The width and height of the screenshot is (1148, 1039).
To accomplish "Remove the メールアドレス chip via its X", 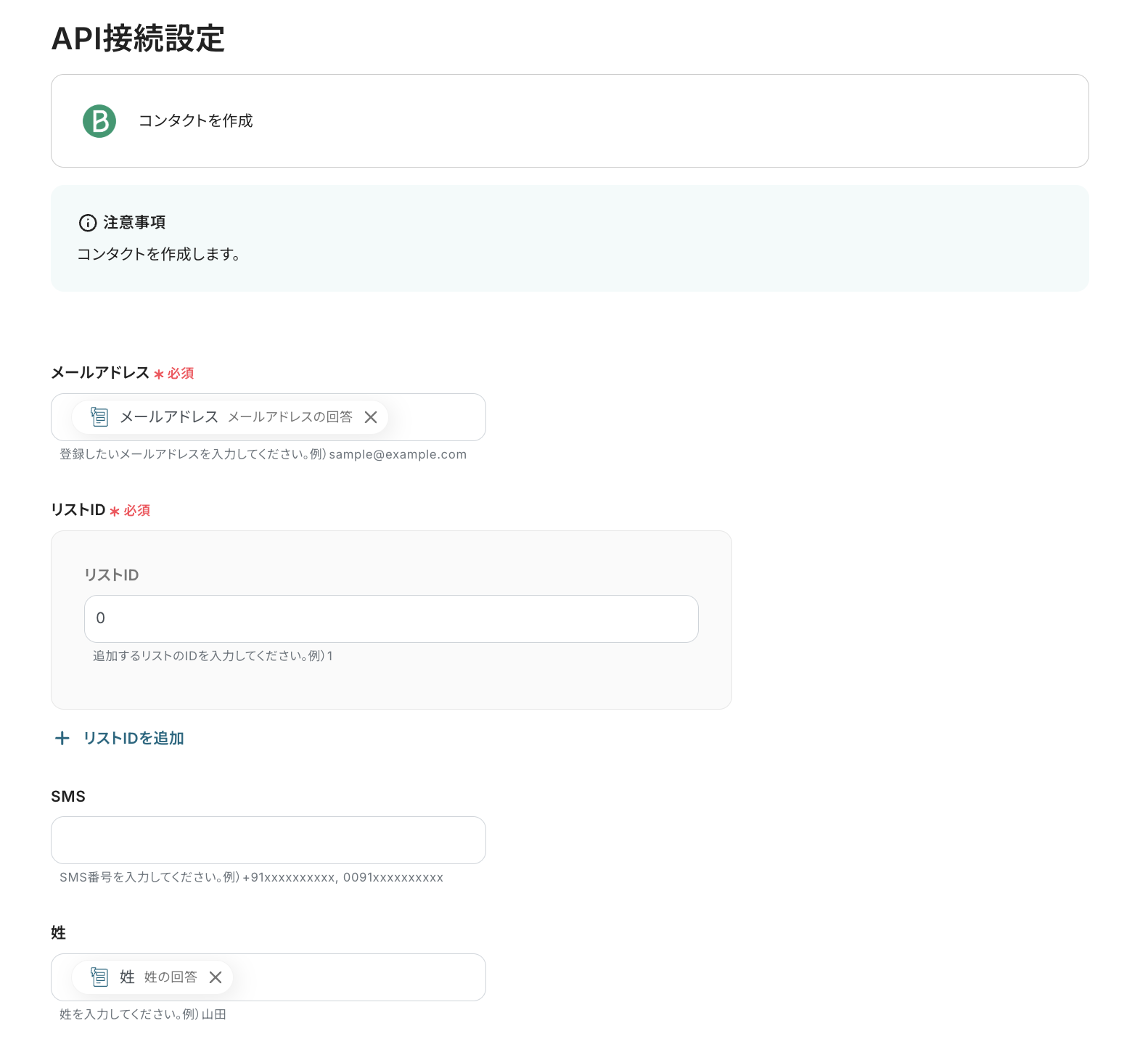I will pyautogui.click(x=371, y=417).
